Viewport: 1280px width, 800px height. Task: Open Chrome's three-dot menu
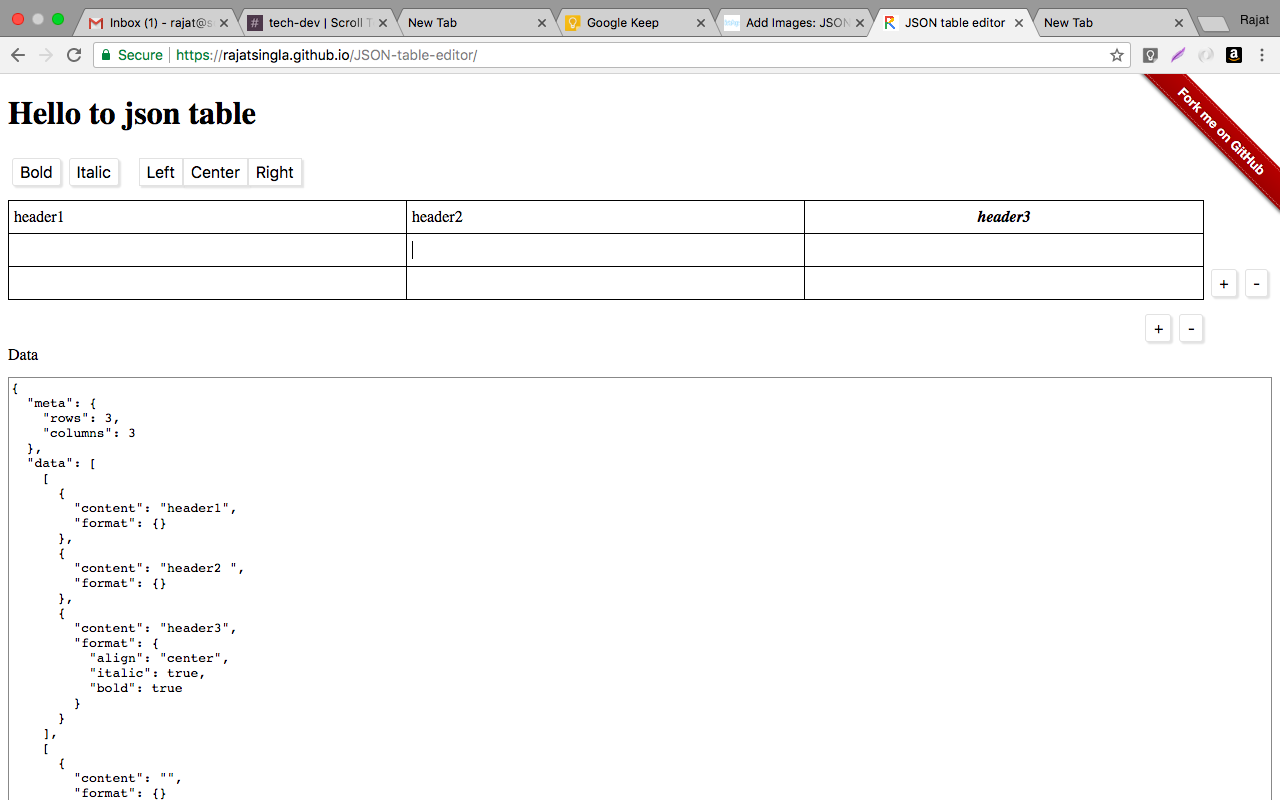tap(1262, 55)
